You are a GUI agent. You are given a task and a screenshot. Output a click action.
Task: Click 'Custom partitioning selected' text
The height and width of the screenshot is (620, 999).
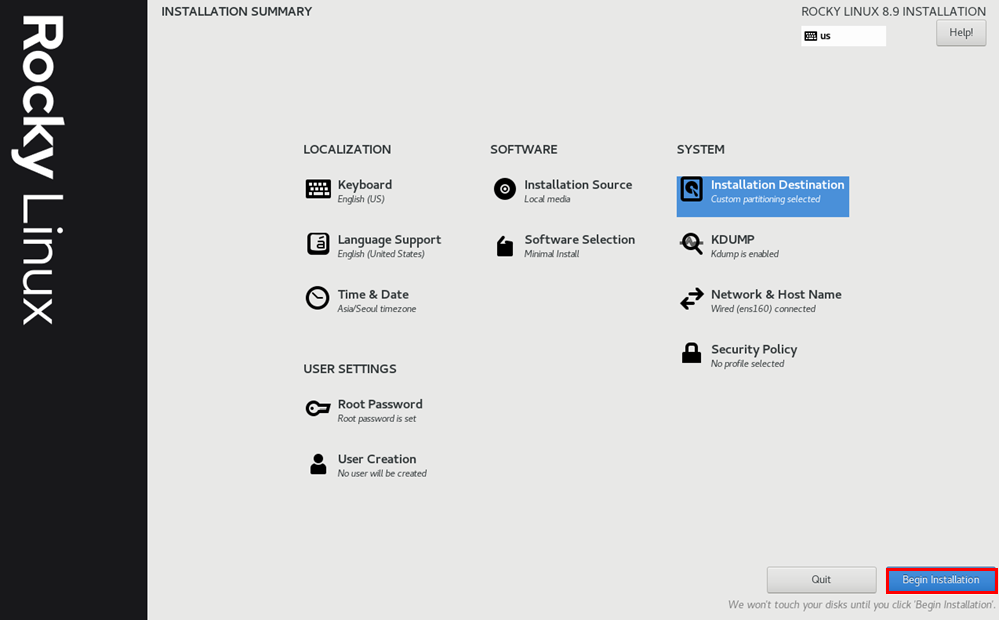pos(765,199)
